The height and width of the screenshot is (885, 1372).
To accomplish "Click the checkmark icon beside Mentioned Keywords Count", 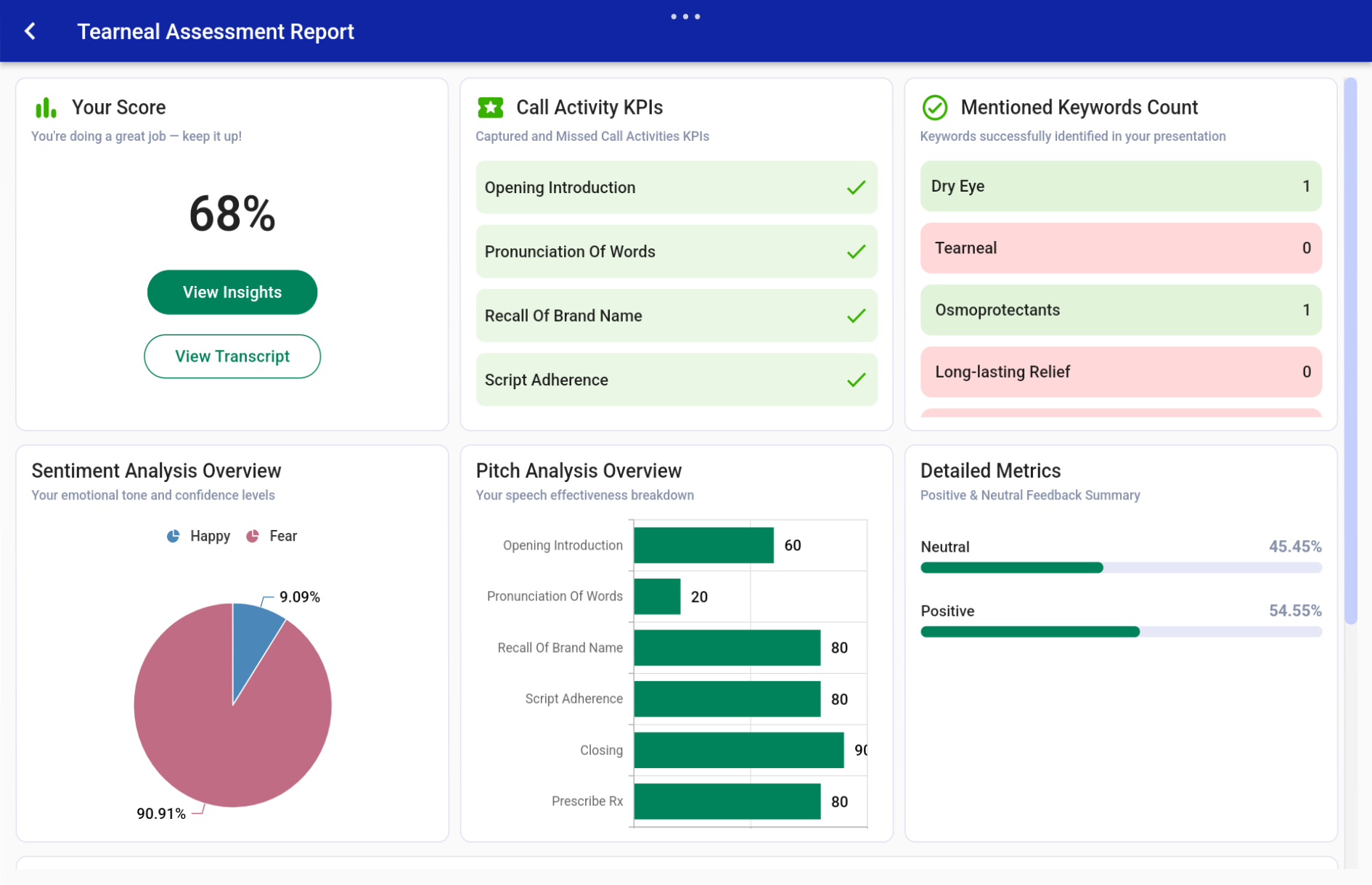I will (934, 107).
